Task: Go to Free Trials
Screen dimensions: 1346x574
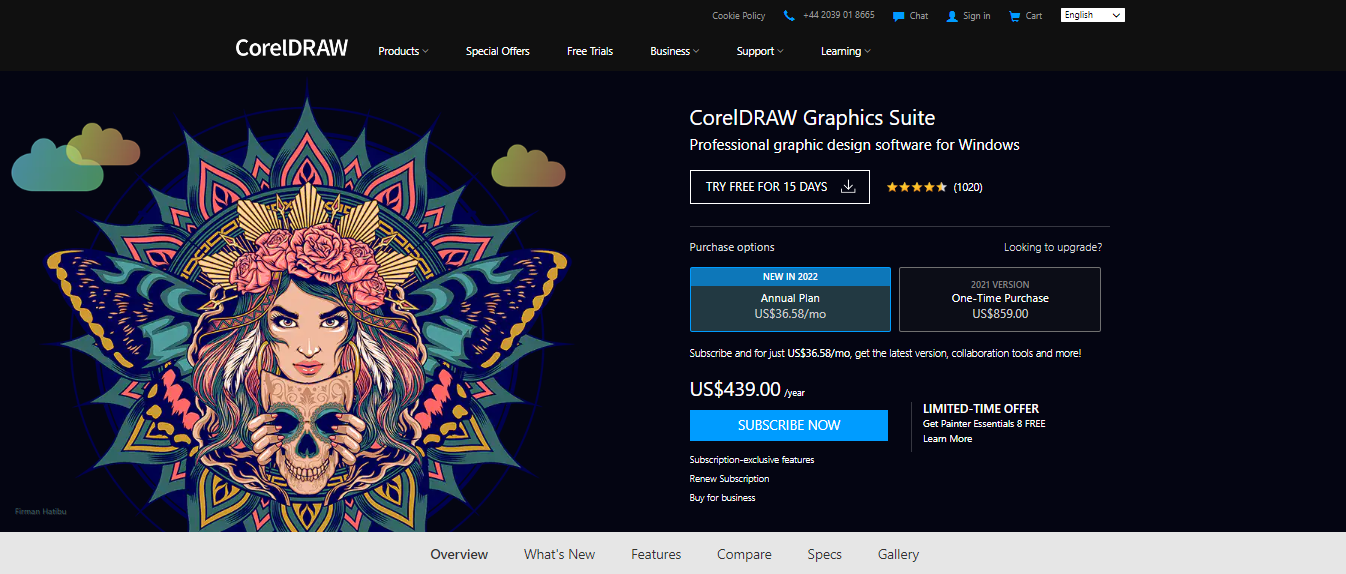Action: pos(590,51)
